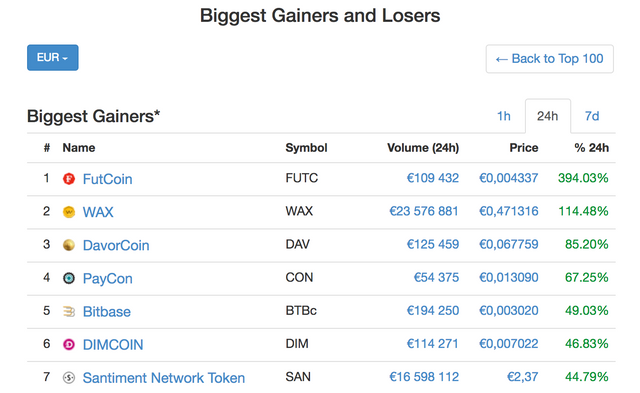Switch to the 7d gainers tab

(592, 116)
